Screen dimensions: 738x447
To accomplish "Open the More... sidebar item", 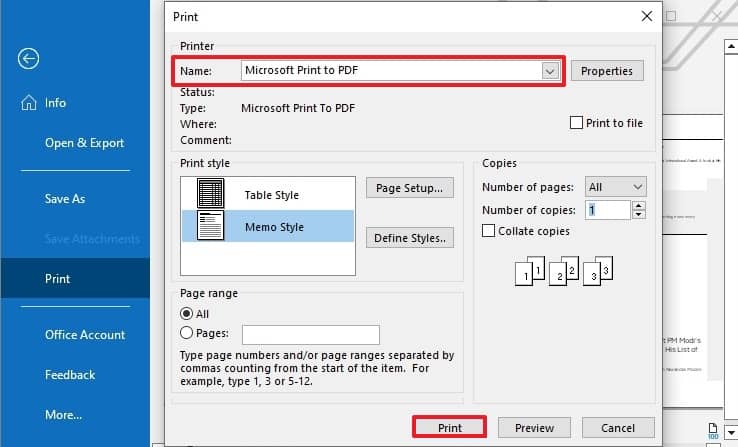I will 64,415.
